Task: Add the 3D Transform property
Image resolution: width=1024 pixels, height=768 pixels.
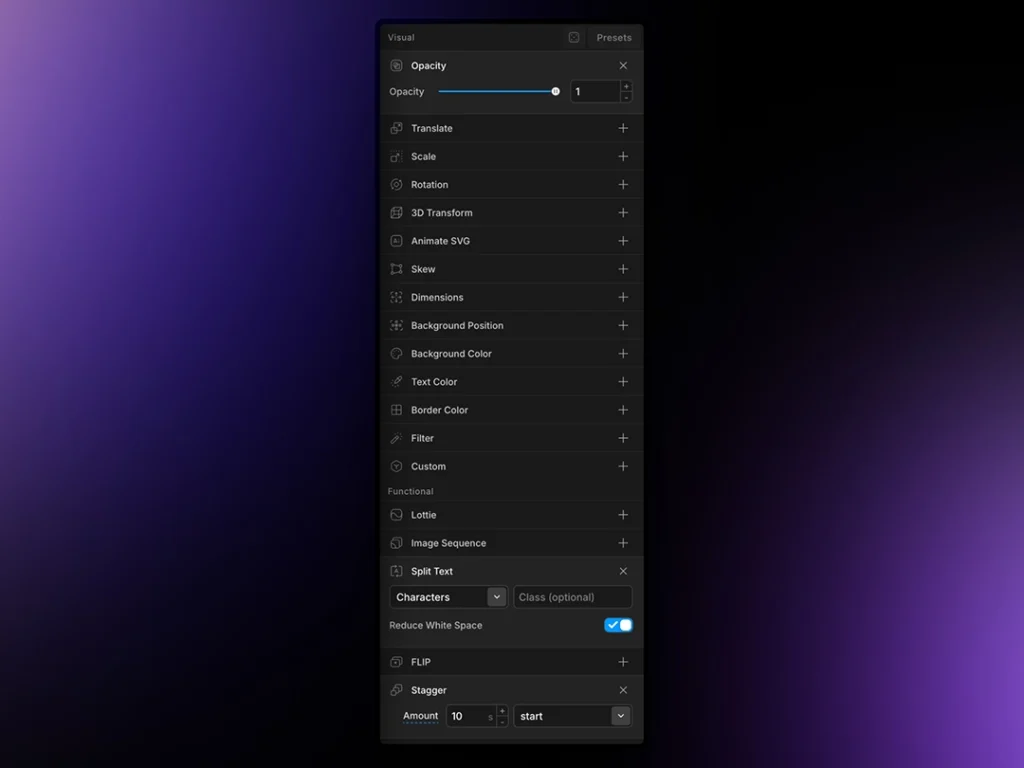Action: click(x=623, y=213)
